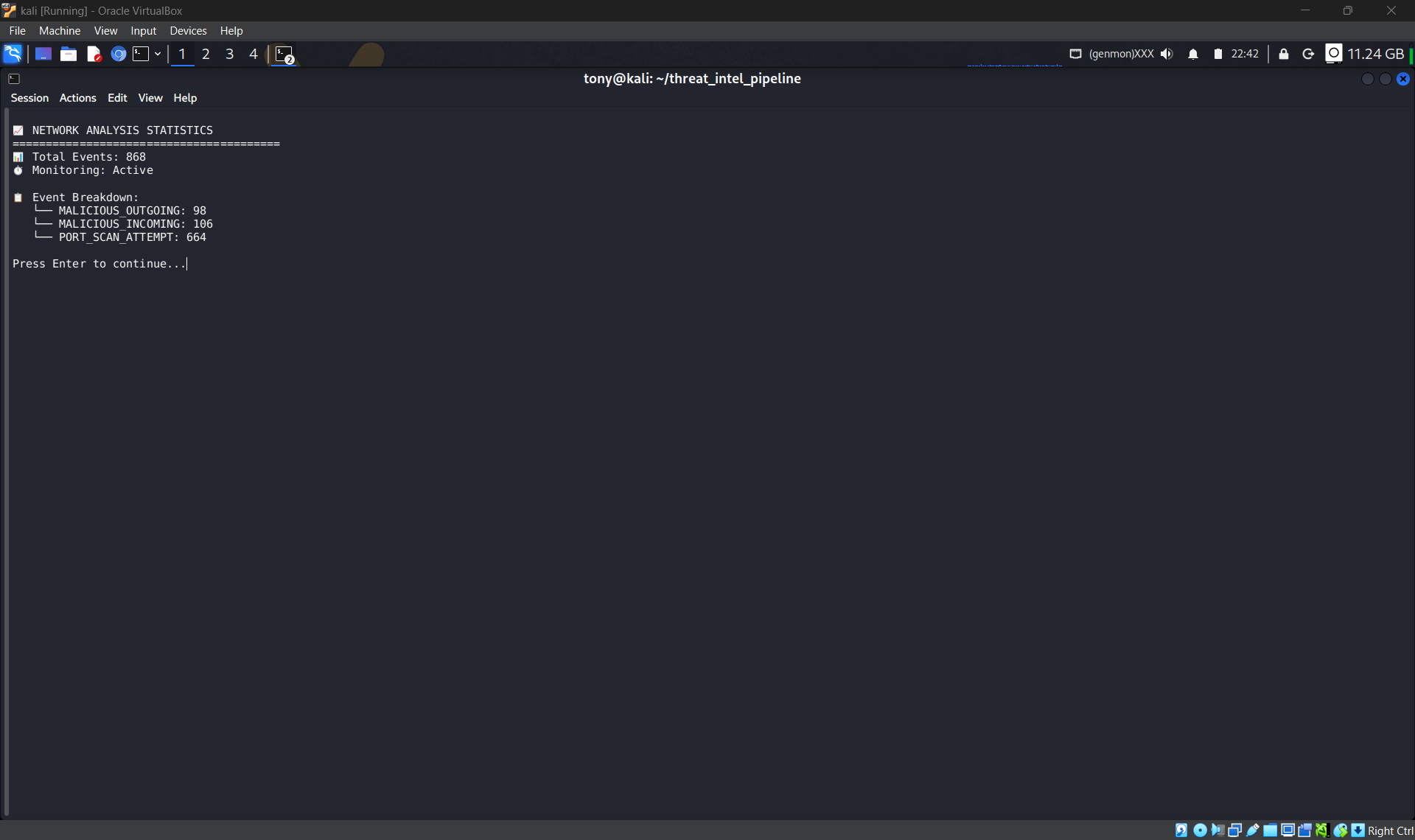
Task: Click the MALICIOUS_INCOMING: 106 row
Action: coord(136,223)
